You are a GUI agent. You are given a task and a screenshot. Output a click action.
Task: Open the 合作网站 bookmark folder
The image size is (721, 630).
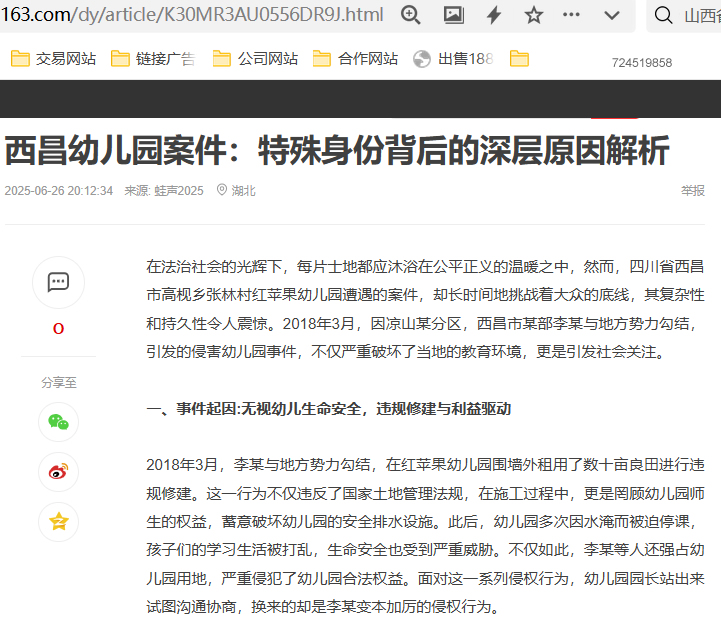(355, 59)
